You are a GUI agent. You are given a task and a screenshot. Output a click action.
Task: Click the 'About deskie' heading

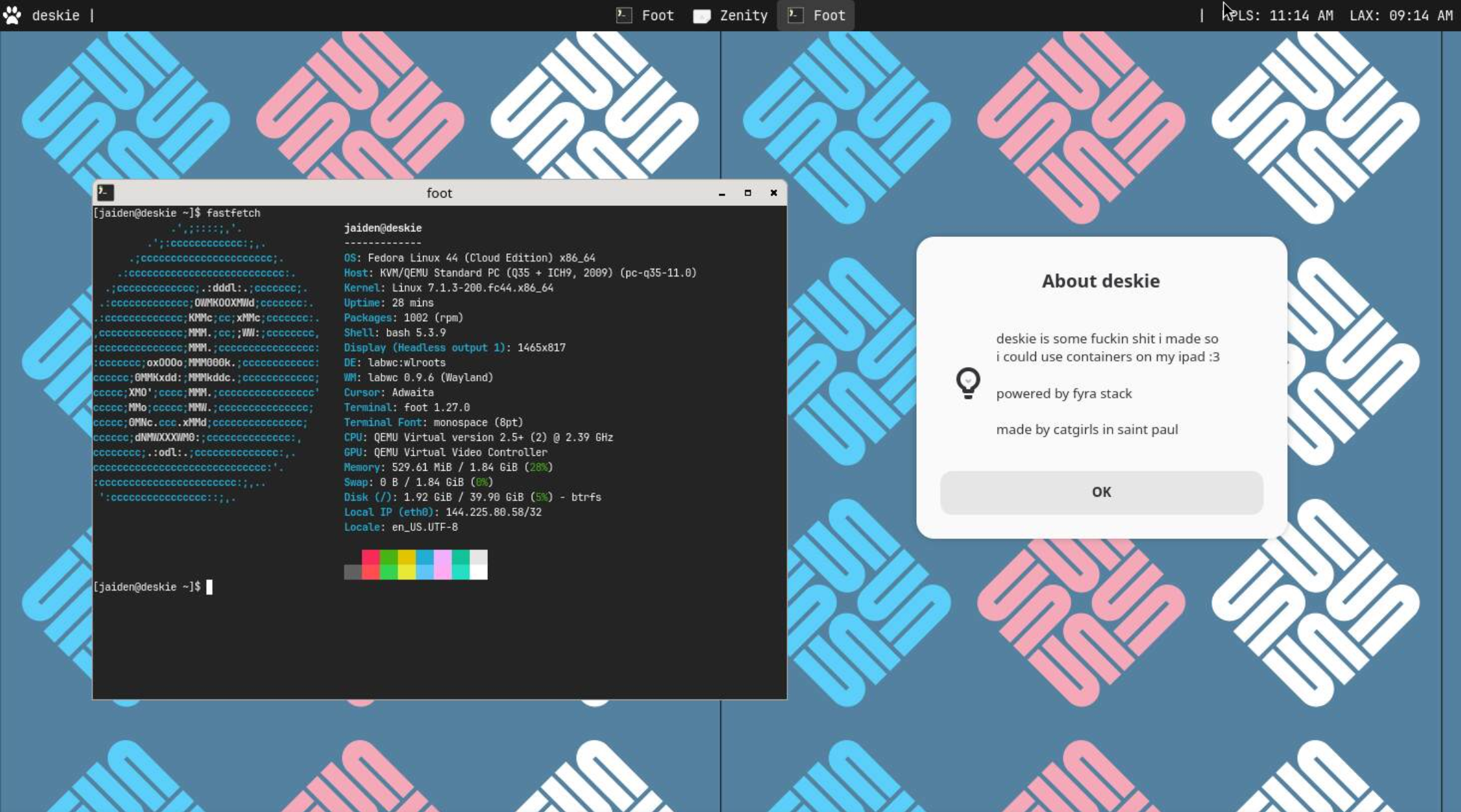[1101, 281]
